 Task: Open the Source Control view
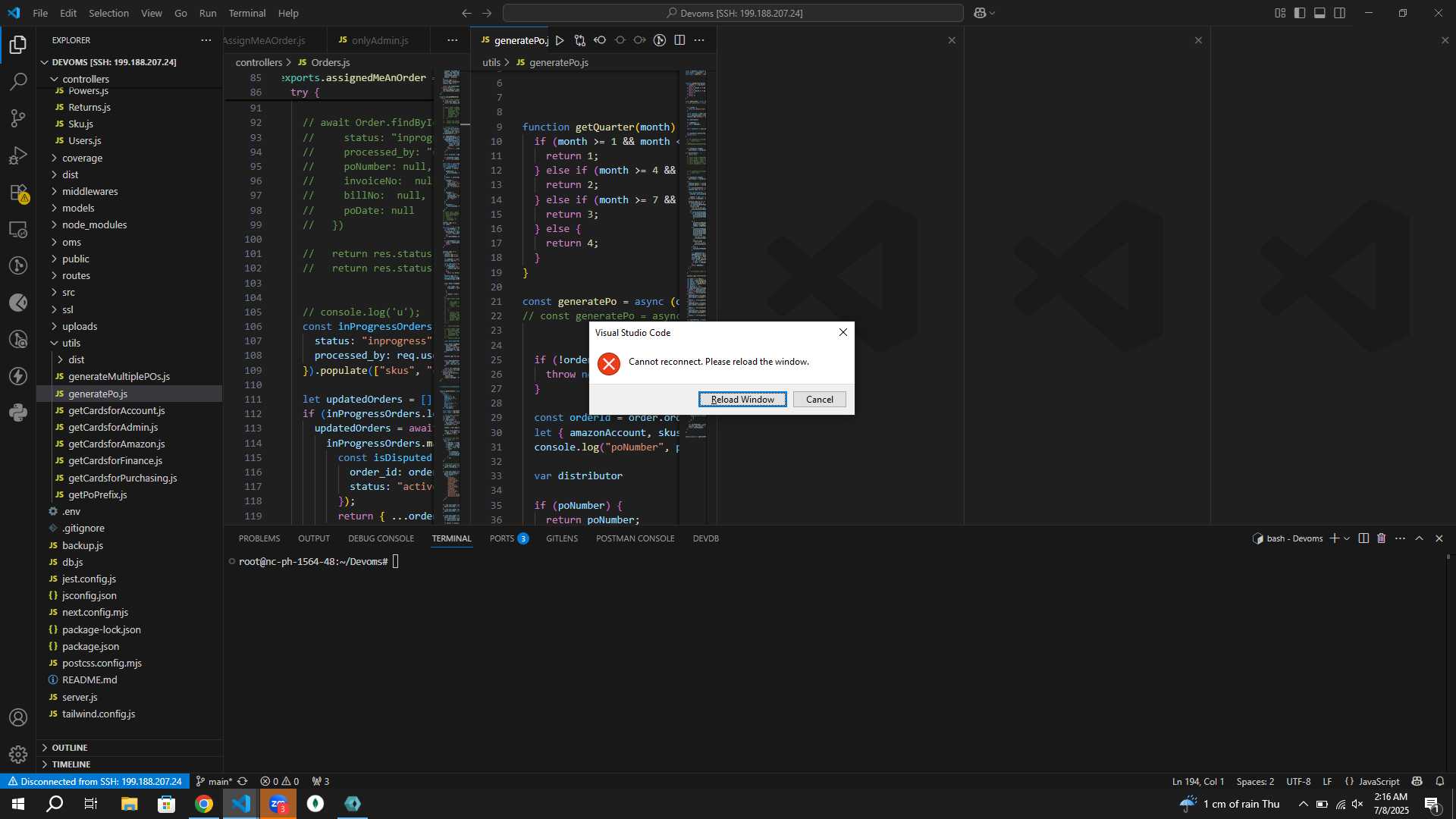click(18, 118)
